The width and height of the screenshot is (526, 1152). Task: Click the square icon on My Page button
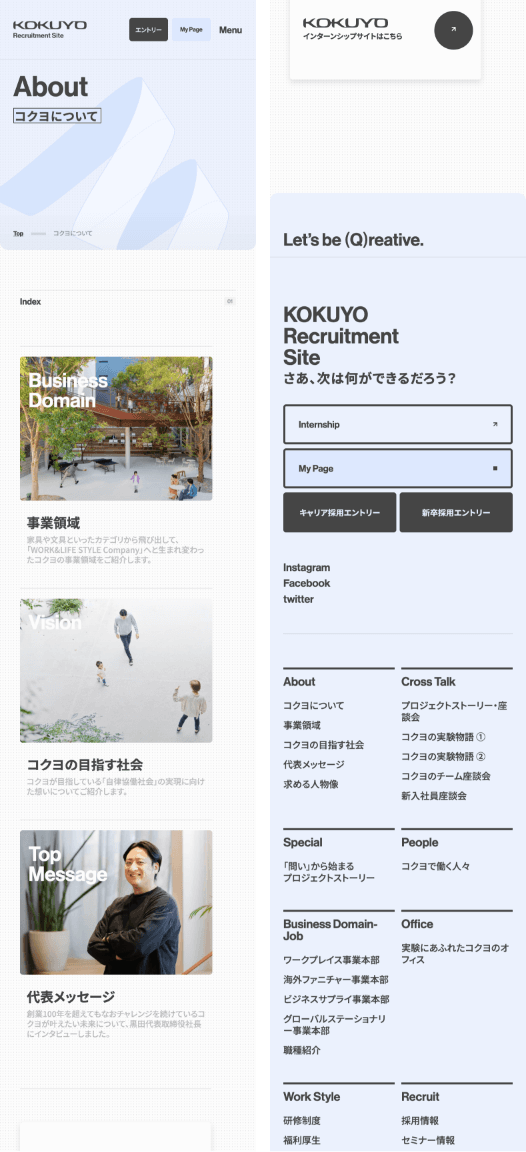click(495, 468)
